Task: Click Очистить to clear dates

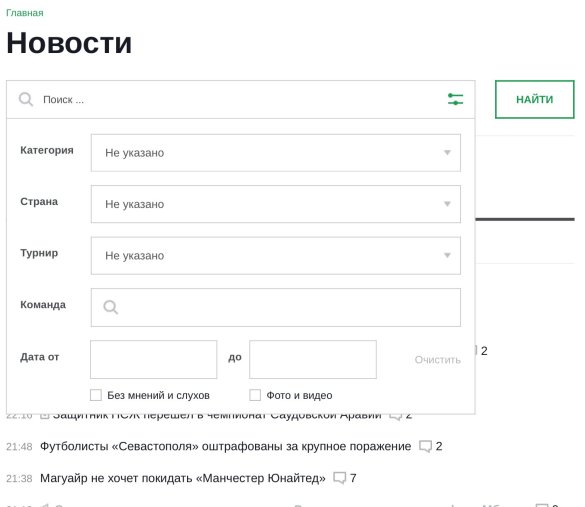Action: click(x=437, y=360)
